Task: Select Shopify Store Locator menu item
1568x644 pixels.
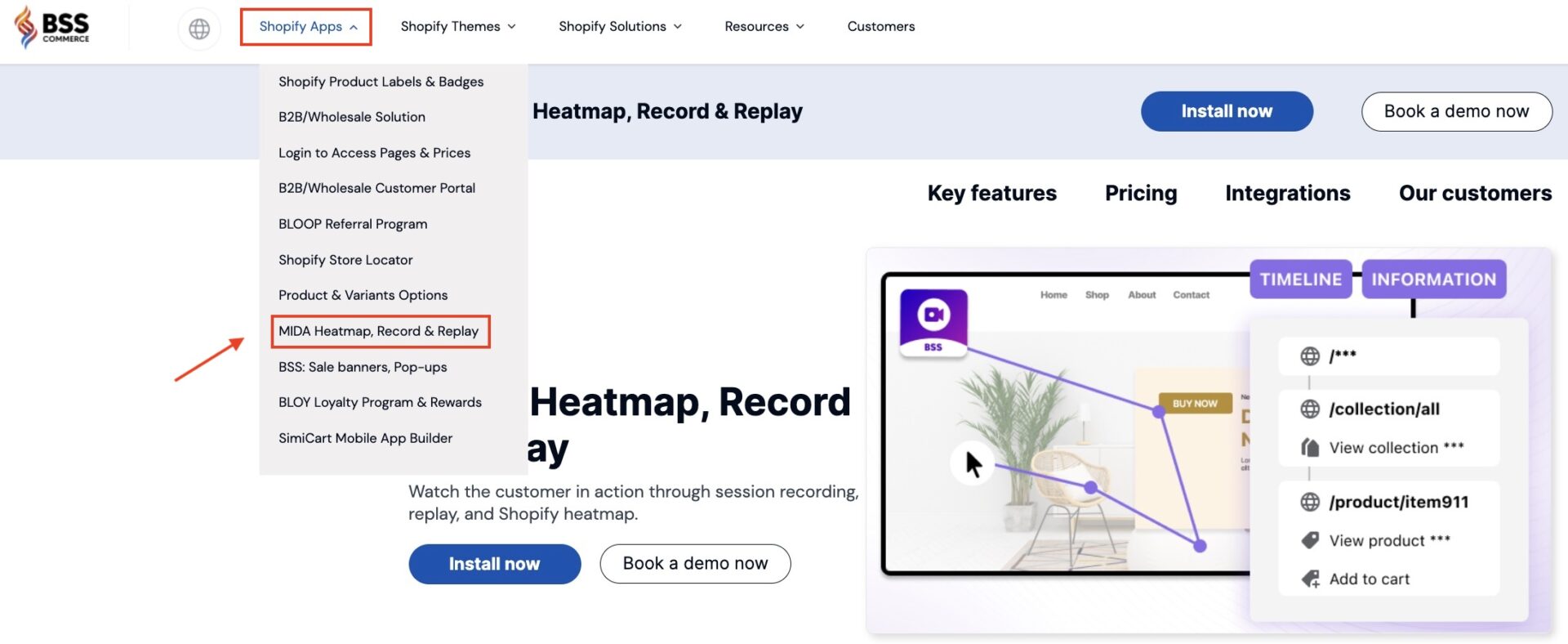Action: pos(345,260)
